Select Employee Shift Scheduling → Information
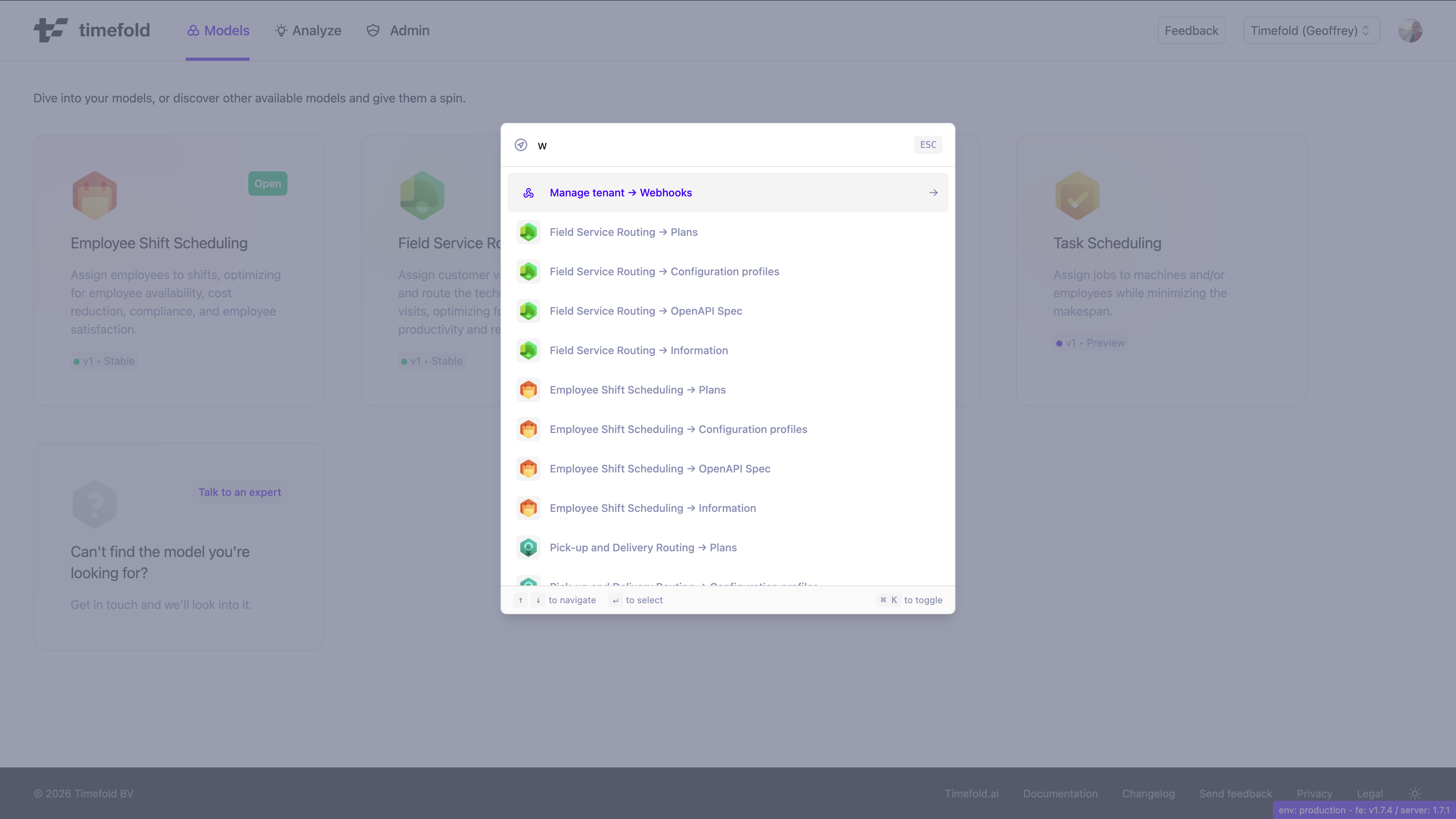 coord(728,508)
